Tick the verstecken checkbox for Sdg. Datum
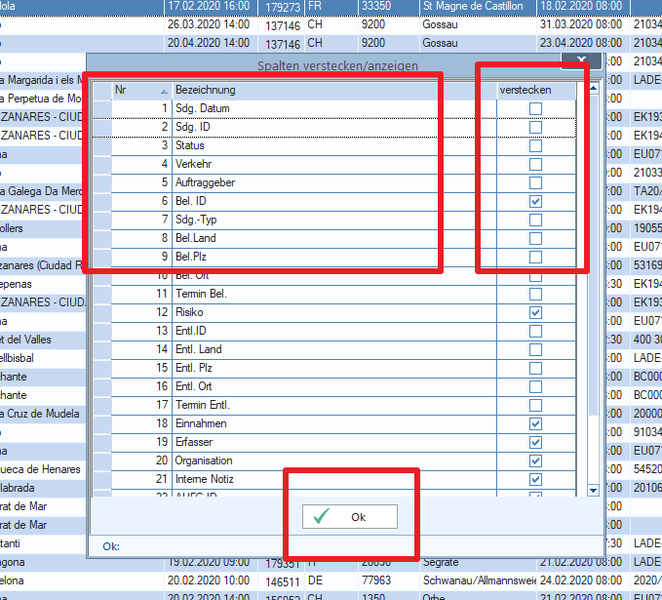 (x=535, y=109)
